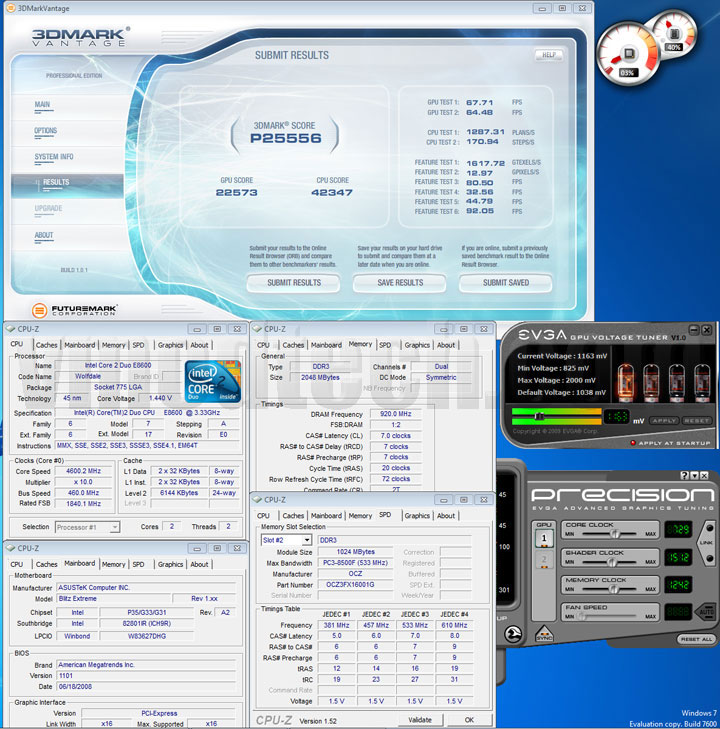The height and width of the screenshot is (729, 720).
Task: Click the SYNC triangle icon in Precision
Action: [544, 634]
